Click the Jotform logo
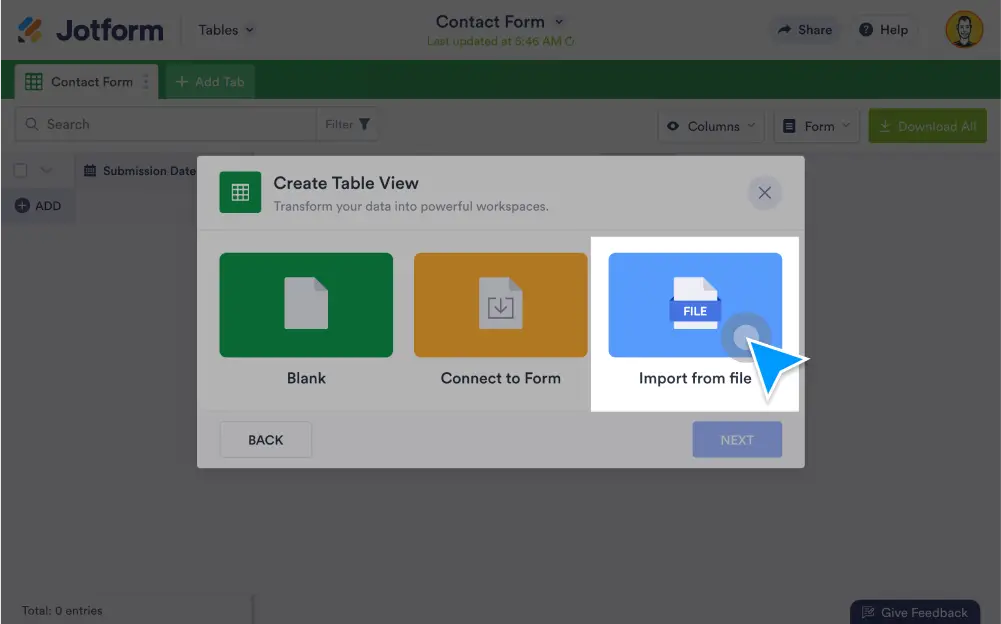This screenshot has height=624, width=1001. pos(90,30)
